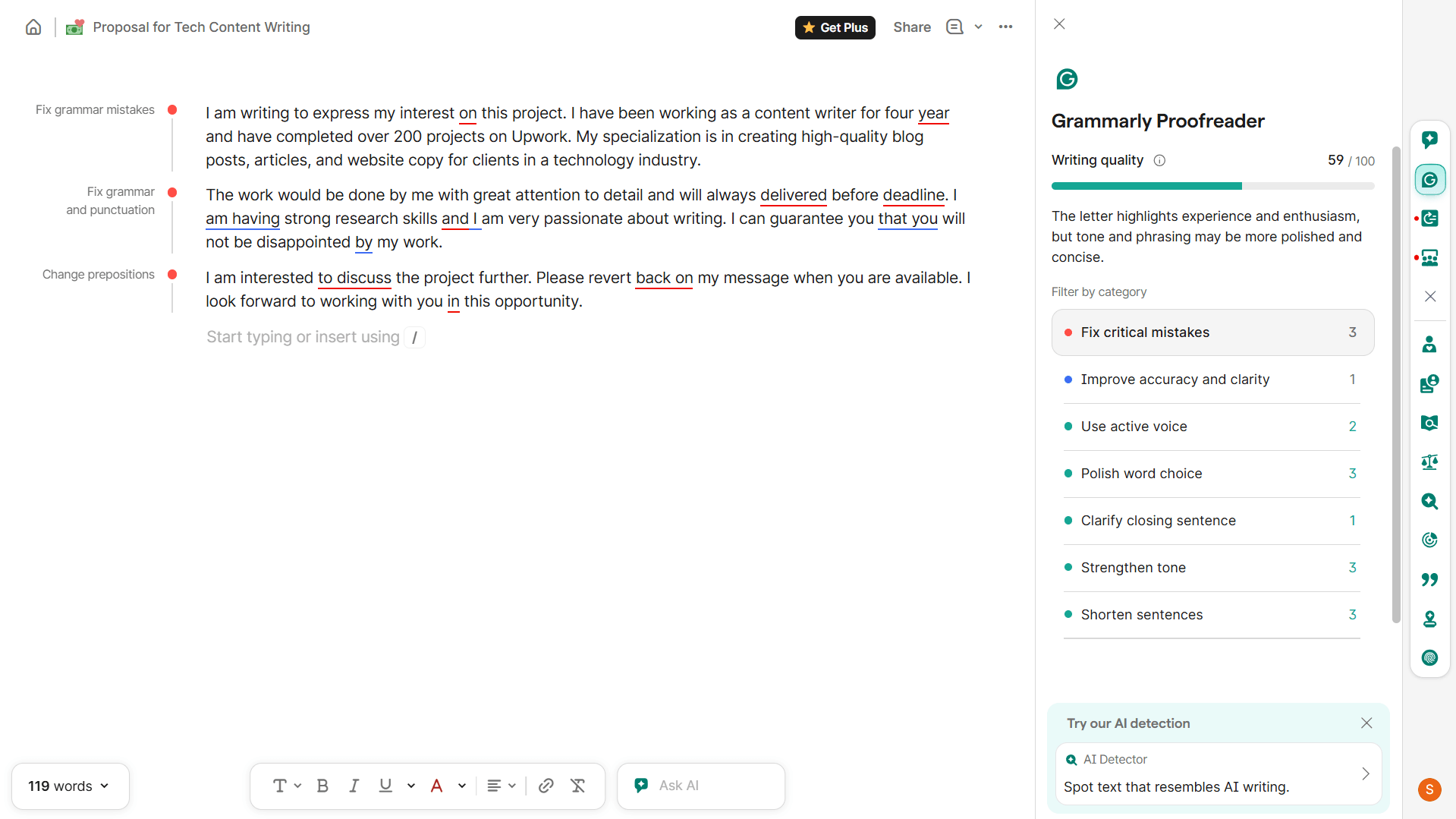Viewport: 1456px width, 819px height.
Task: Click the document emoji icon beside title
Action: click(x=74, y=27)
